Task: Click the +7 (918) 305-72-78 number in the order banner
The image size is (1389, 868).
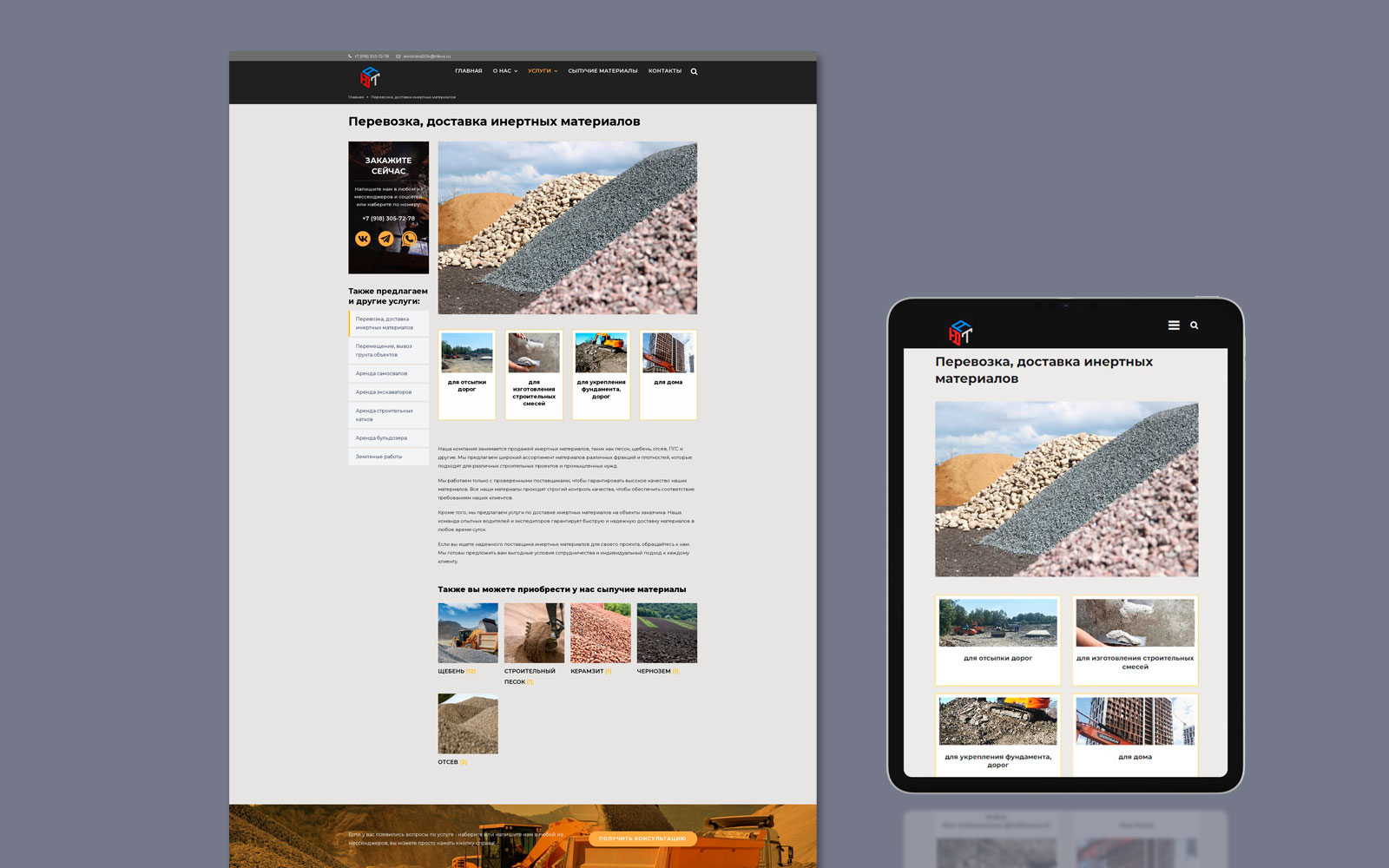Action: [x=389, y=219]
